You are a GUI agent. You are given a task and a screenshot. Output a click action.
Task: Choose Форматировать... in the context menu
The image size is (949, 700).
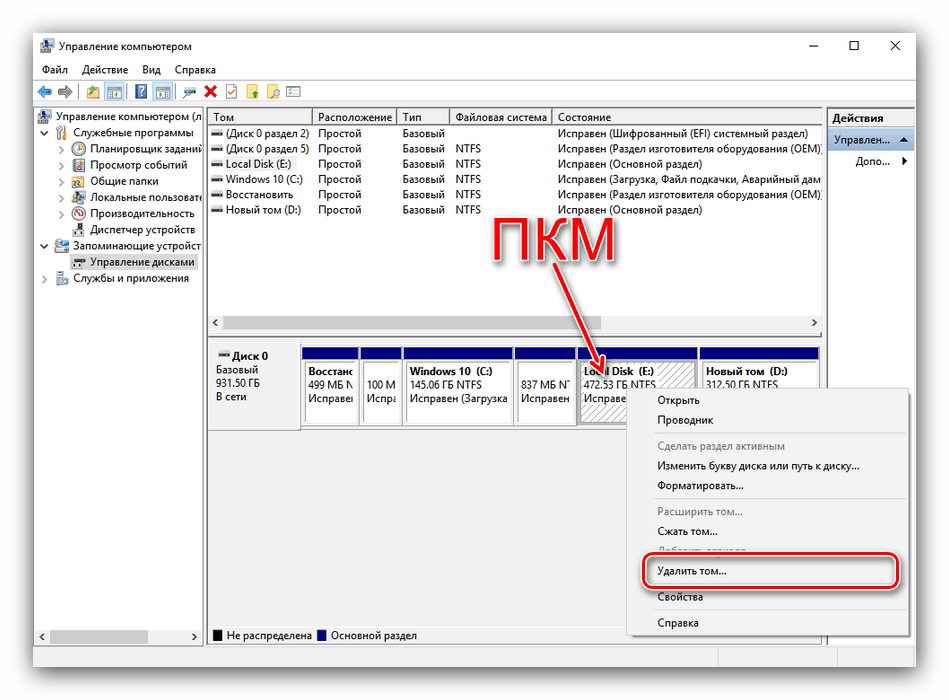(767, 486)
